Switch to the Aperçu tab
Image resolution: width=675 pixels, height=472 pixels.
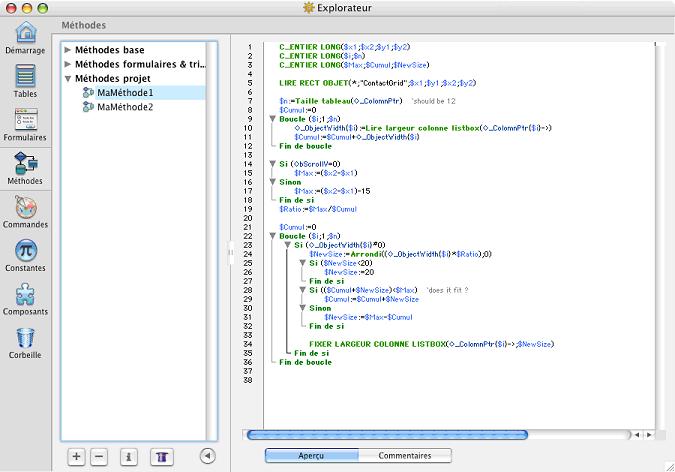311,456
